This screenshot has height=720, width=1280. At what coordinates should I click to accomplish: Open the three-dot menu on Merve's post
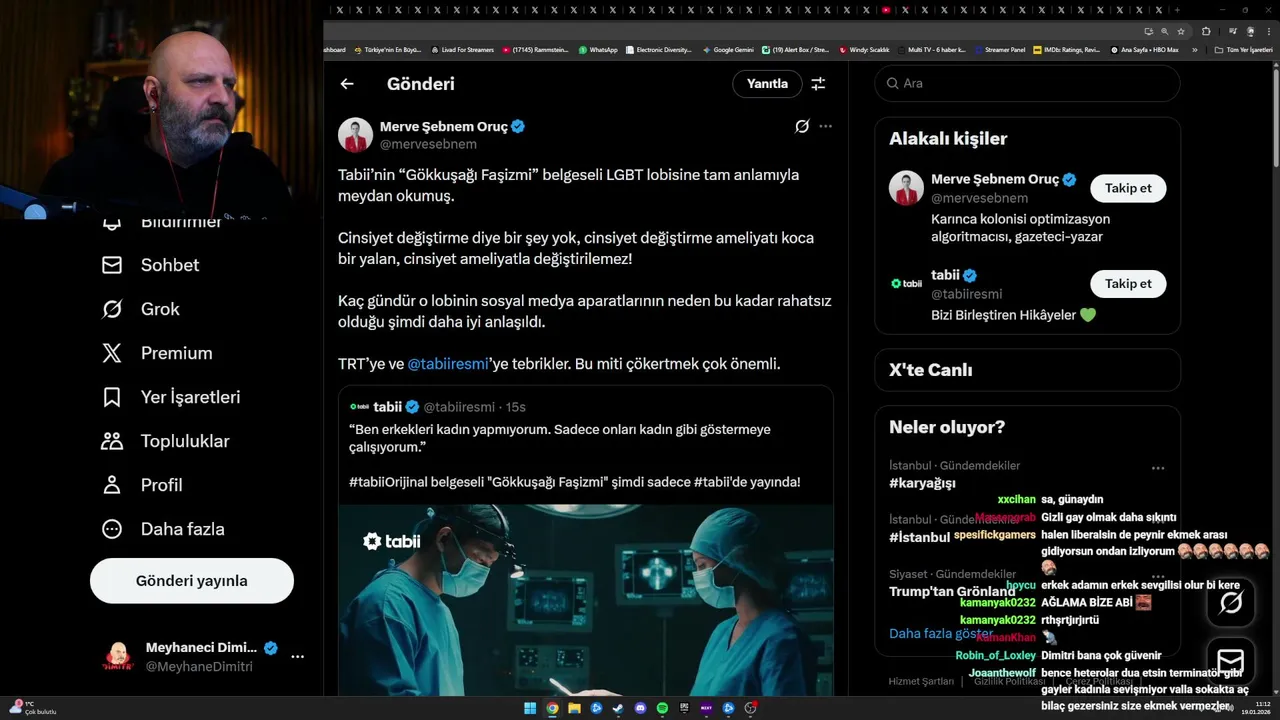pyautogui.click(x=825, y=126)
